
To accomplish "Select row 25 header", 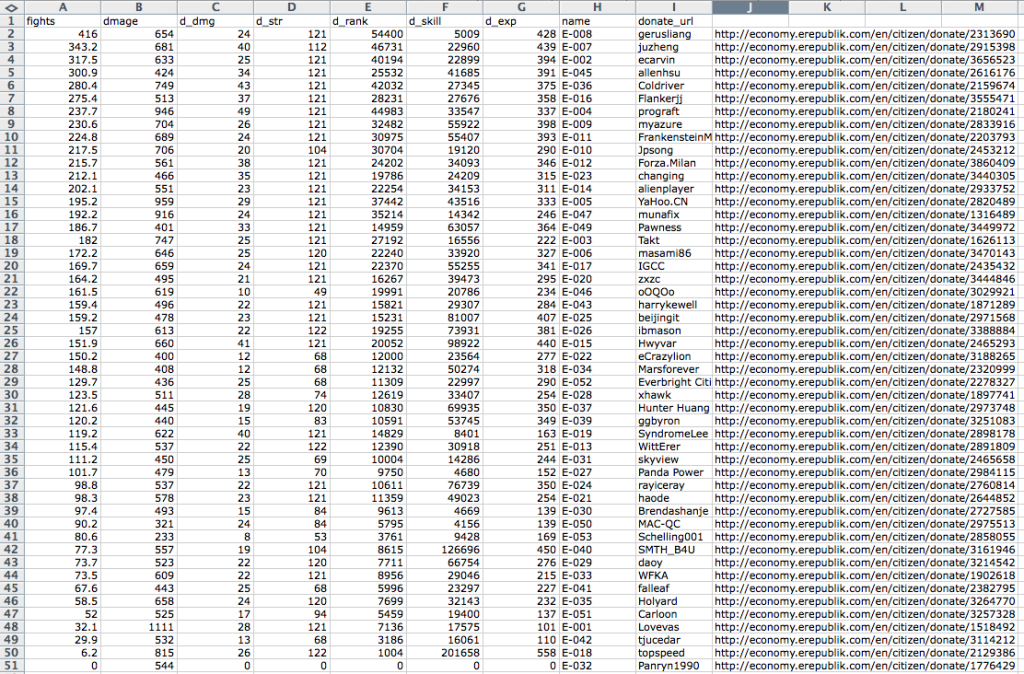I will [11, 330].
